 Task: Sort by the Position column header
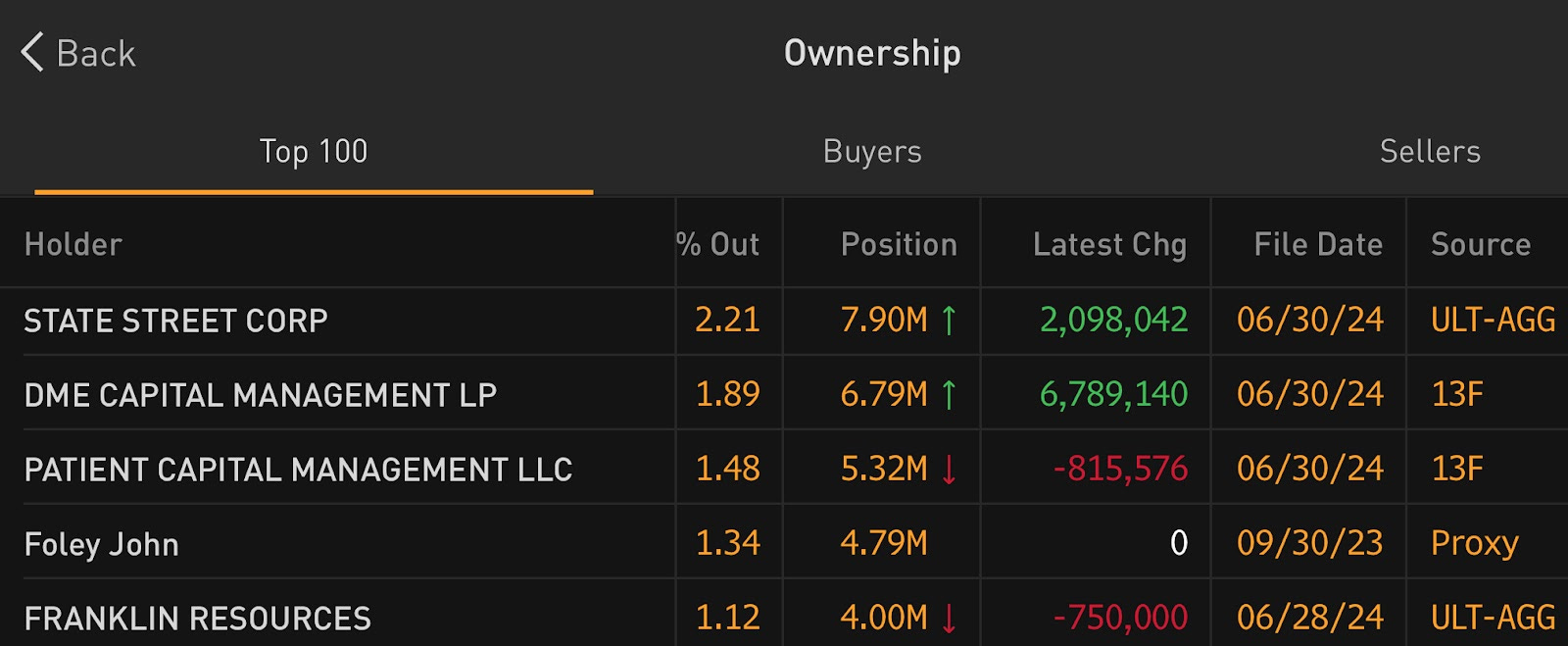(x=899, y=244)
